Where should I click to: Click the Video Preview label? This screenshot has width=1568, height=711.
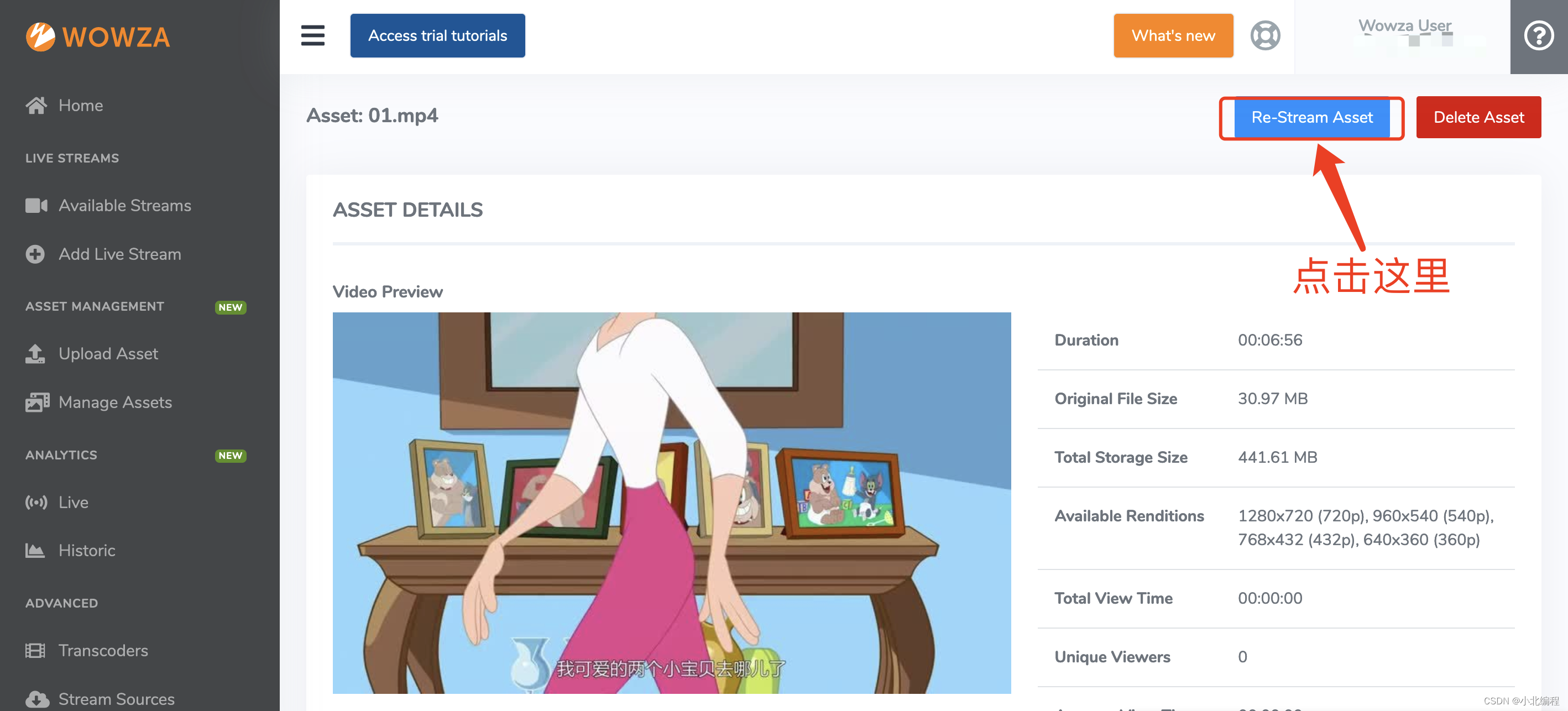pyautogui.click(x=387, y=291)
